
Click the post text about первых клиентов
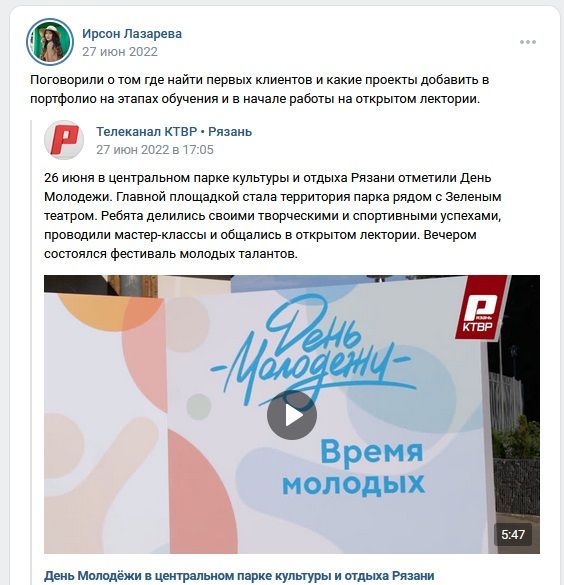pyautogui.click(x=260, y=89)
